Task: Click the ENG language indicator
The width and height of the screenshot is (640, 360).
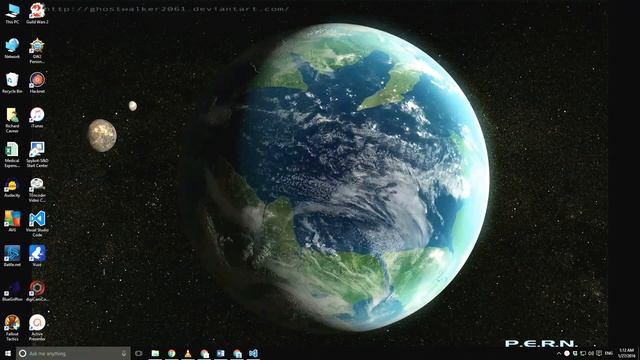Action: pyautogui.click(x=609, y=353)
